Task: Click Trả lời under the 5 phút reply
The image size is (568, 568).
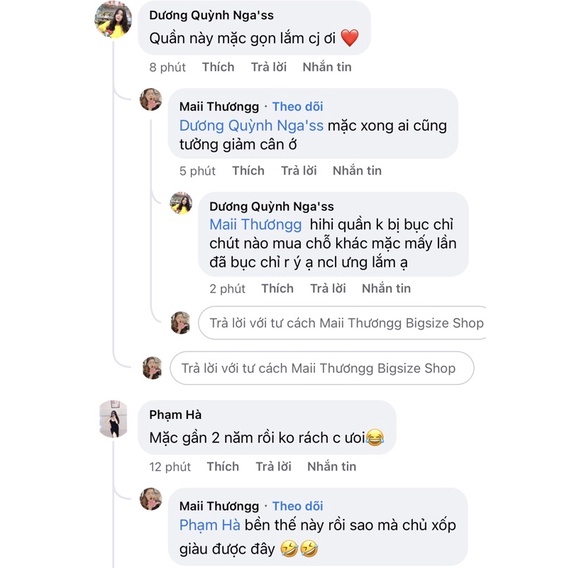Action: coord(299,171)
